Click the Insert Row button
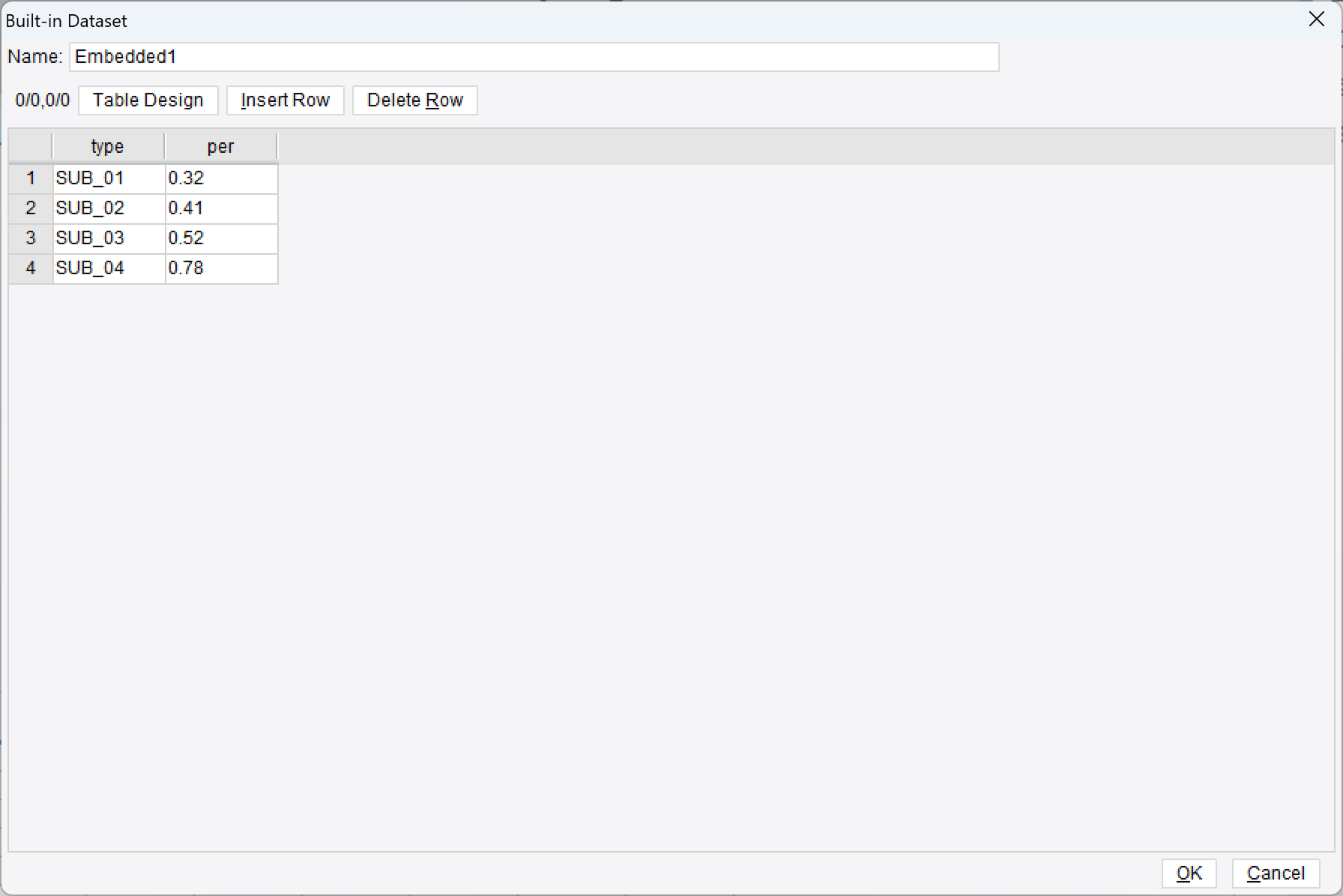Viewport: 1343px width, 896px height. tap(286, 100)
